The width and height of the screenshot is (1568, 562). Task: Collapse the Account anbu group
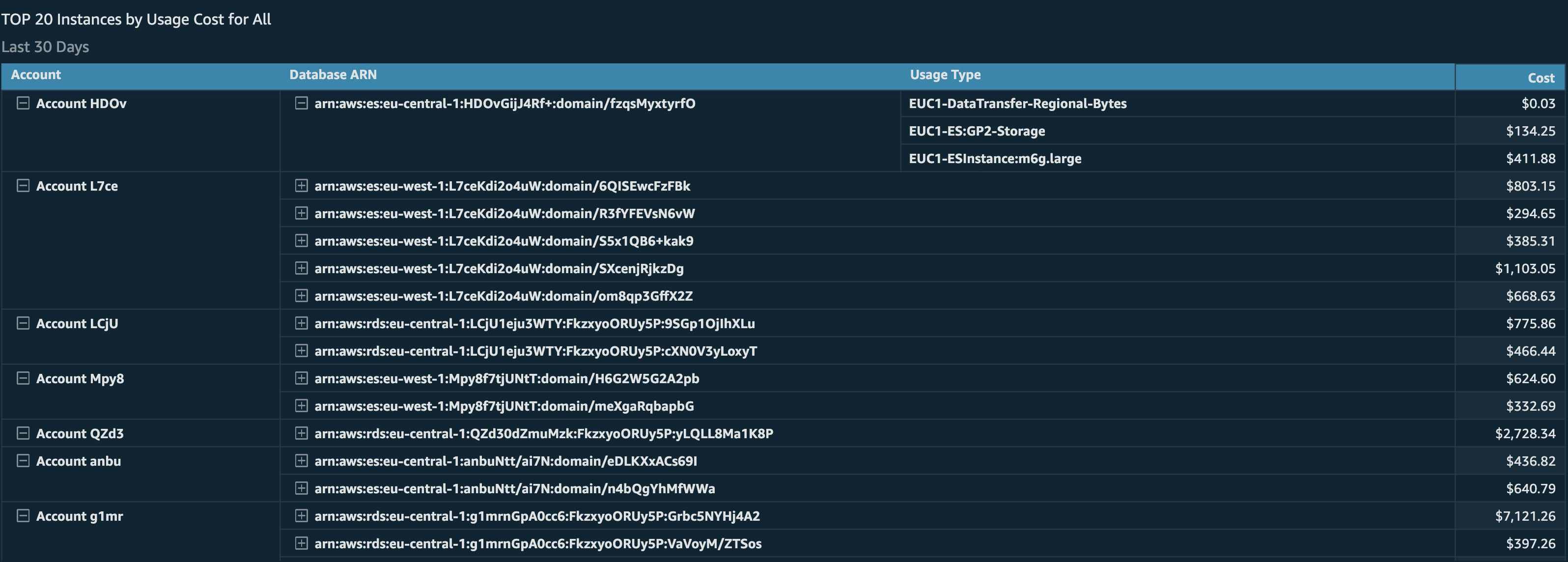pos(23,461)
